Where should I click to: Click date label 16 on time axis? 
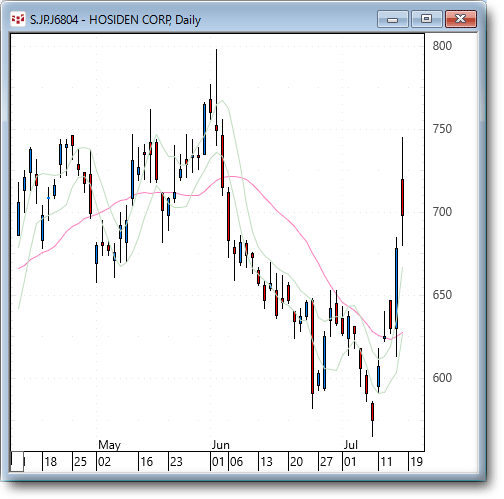146,462
